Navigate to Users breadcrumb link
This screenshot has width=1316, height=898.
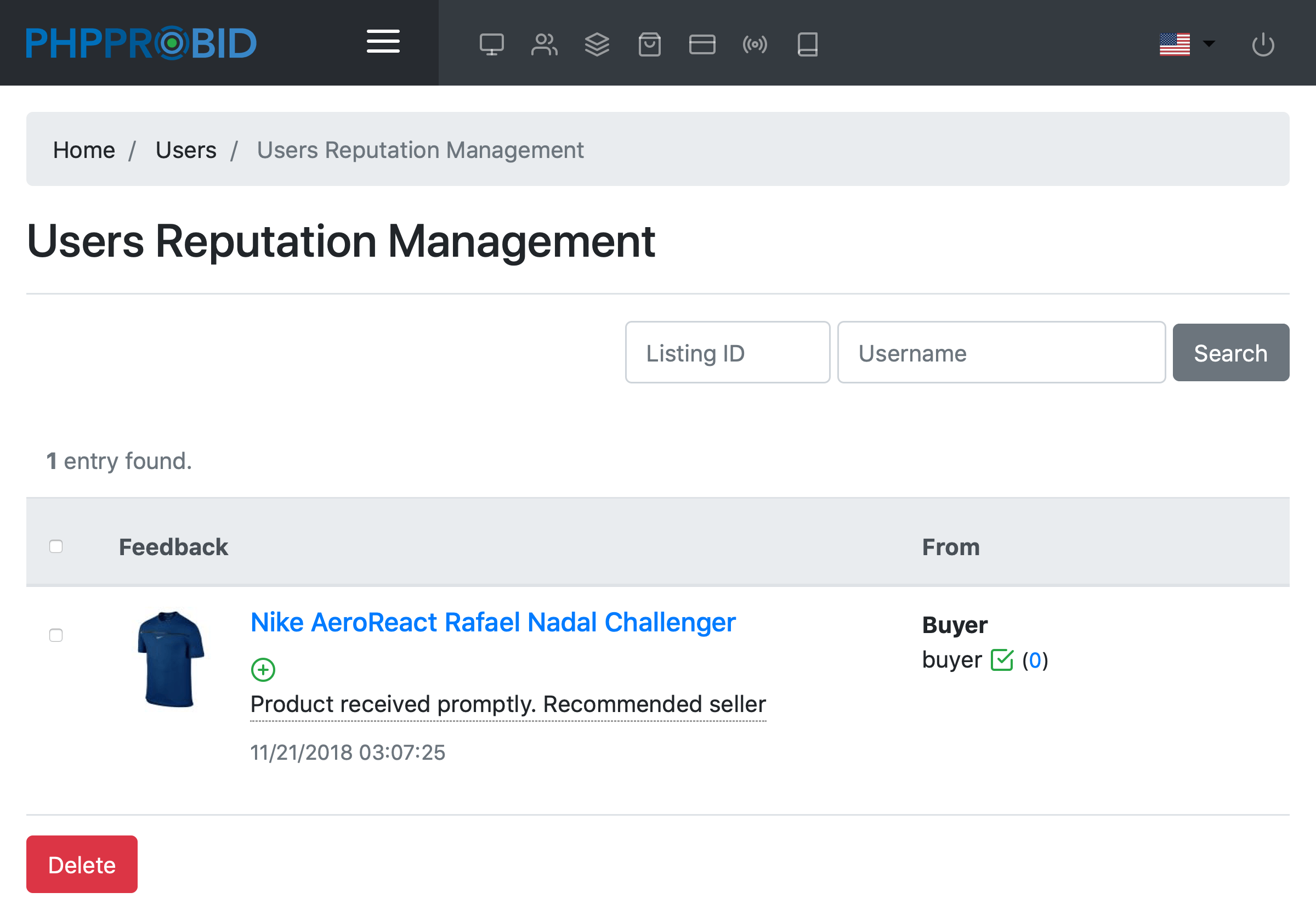(186, 150)
